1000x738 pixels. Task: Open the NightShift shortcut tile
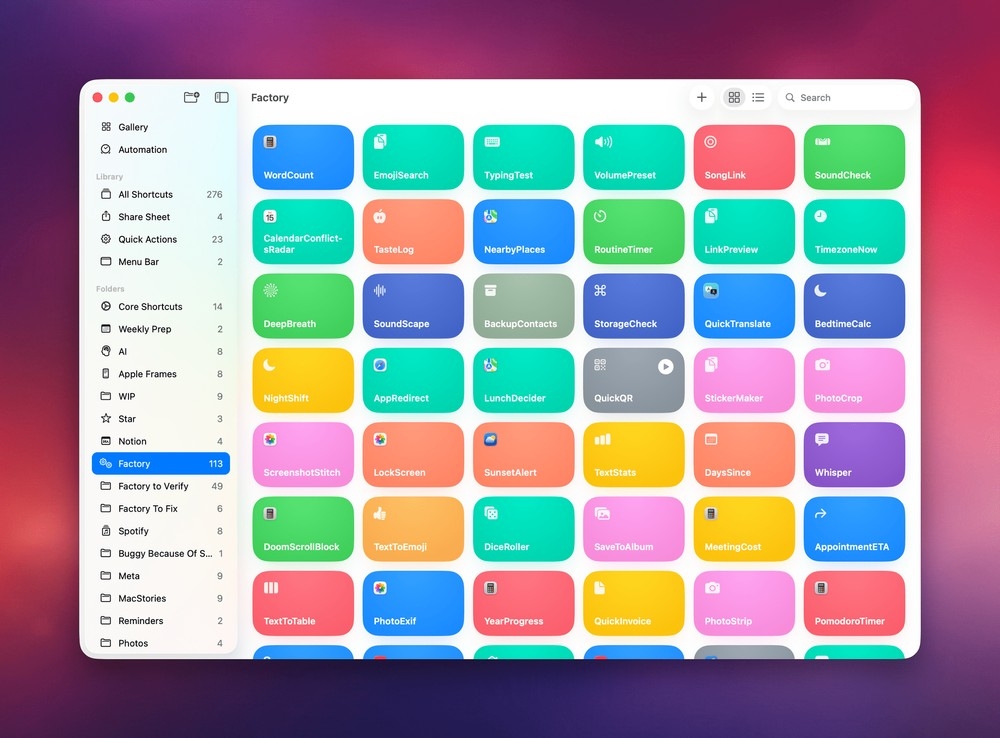click(x=303, y=380)
